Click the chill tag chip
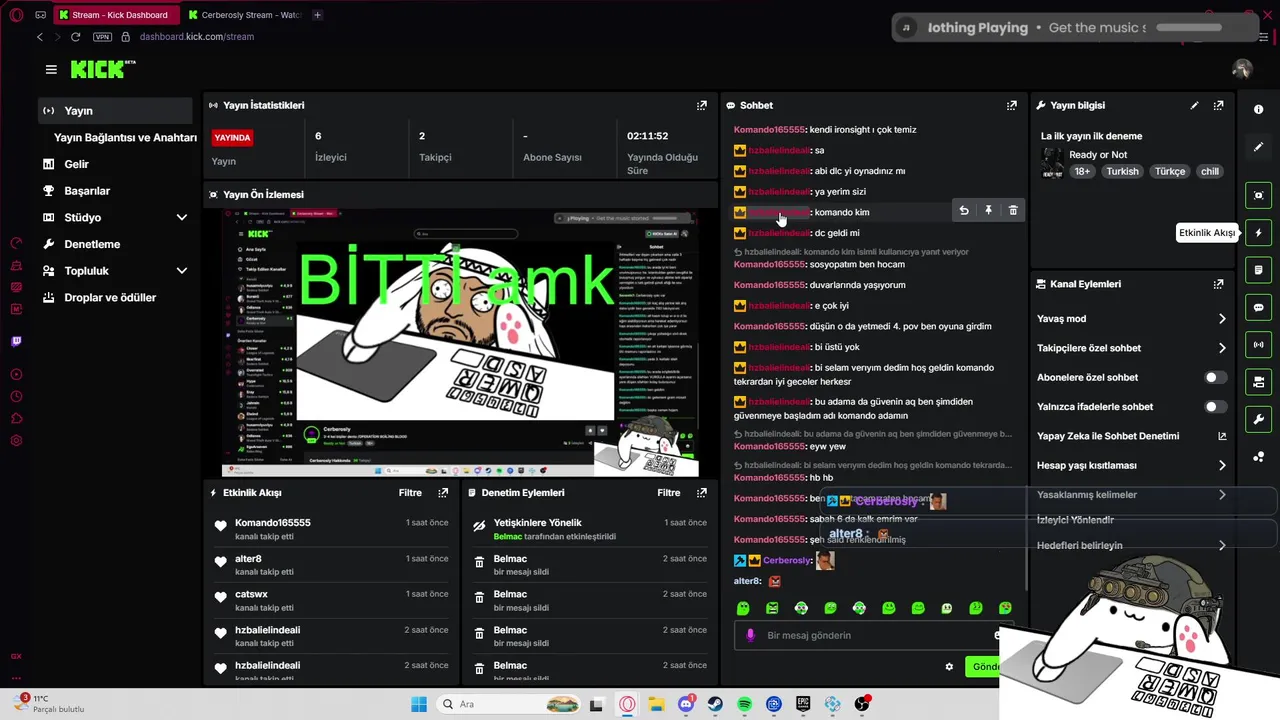The width and height of the screenshot is (1280, 720). (x=1210, y=171)
